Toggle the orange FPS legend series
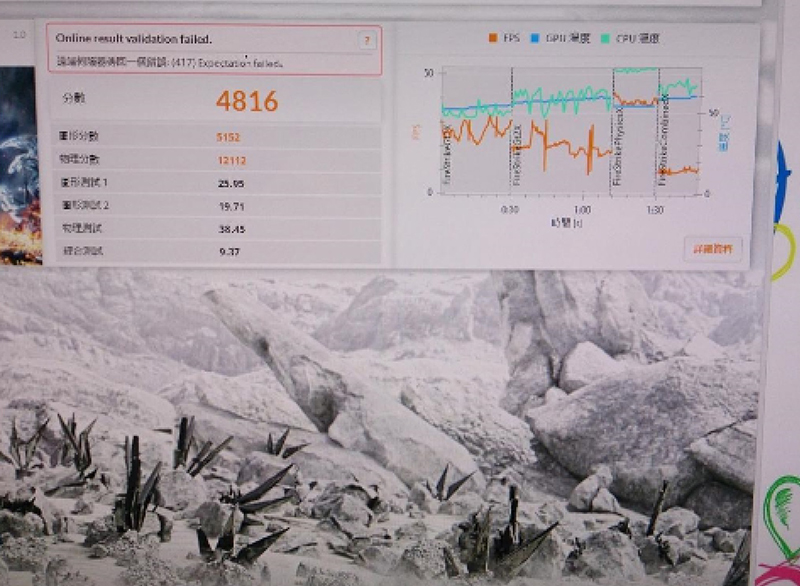Viewport: 800px width, 586px height. (507, 38)
